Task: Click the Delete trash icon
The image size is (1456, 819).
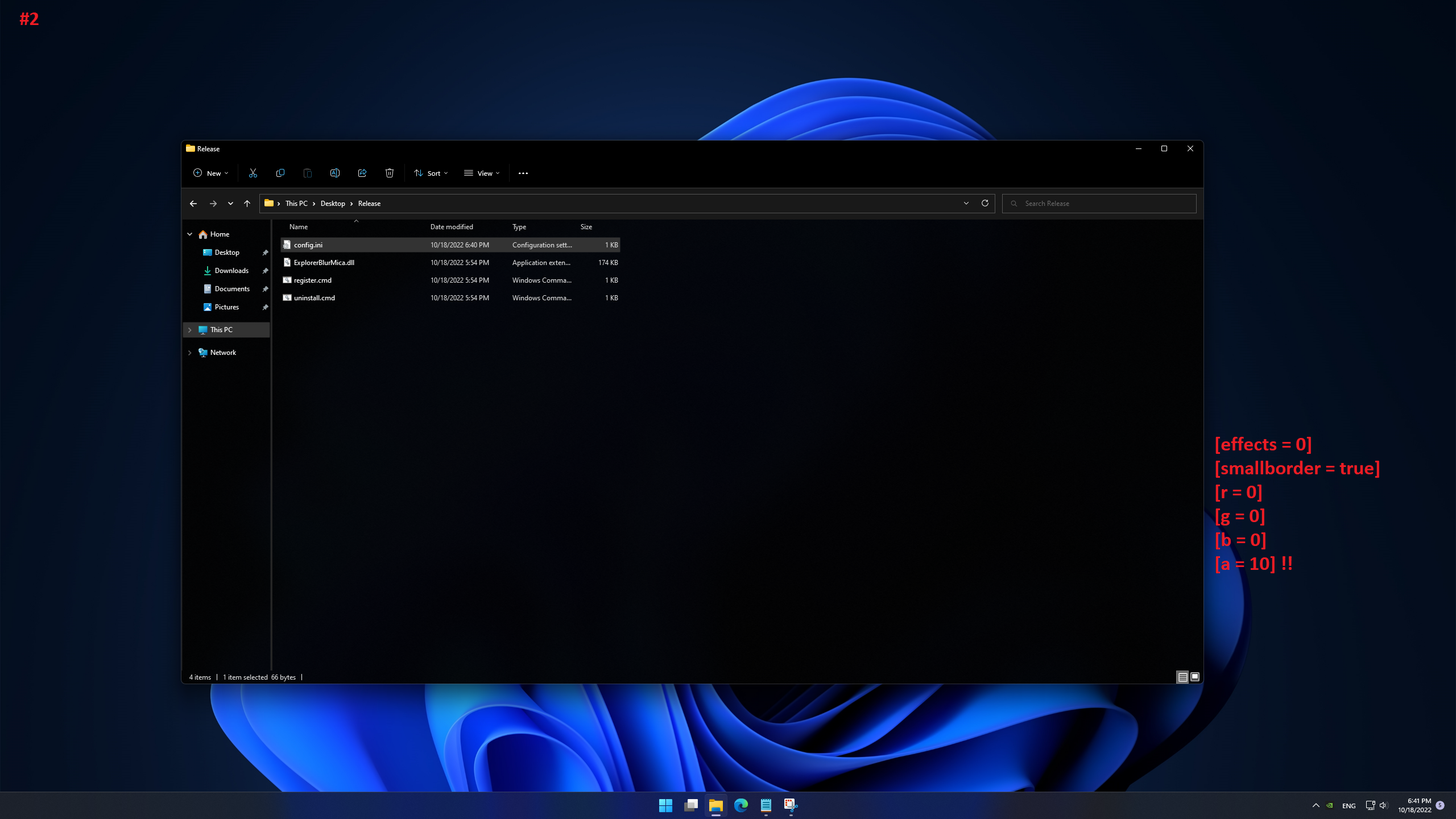Action: tap(390, 173)
